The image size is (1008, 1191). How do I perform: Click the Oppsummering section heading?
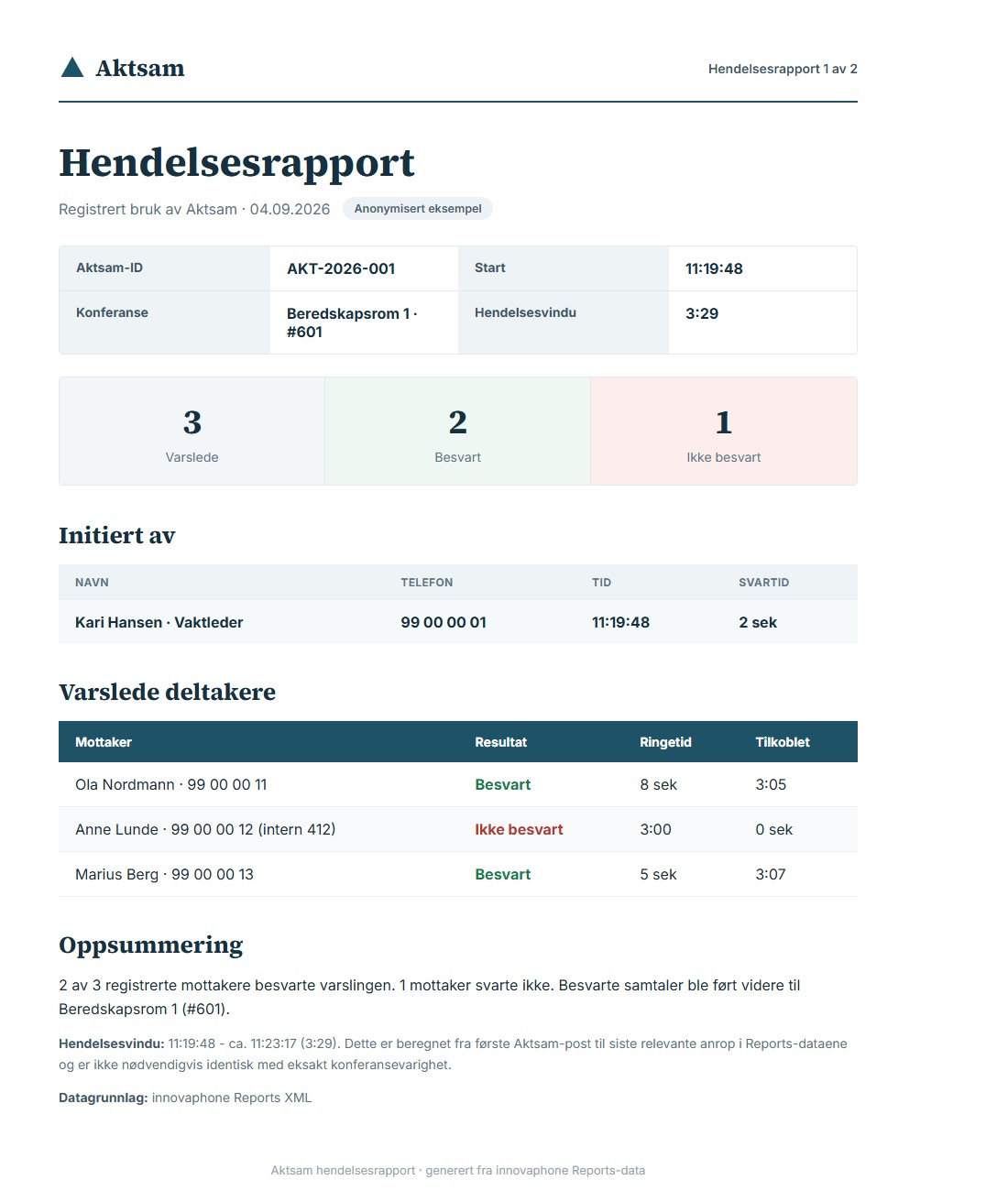(x=151, y=945)
